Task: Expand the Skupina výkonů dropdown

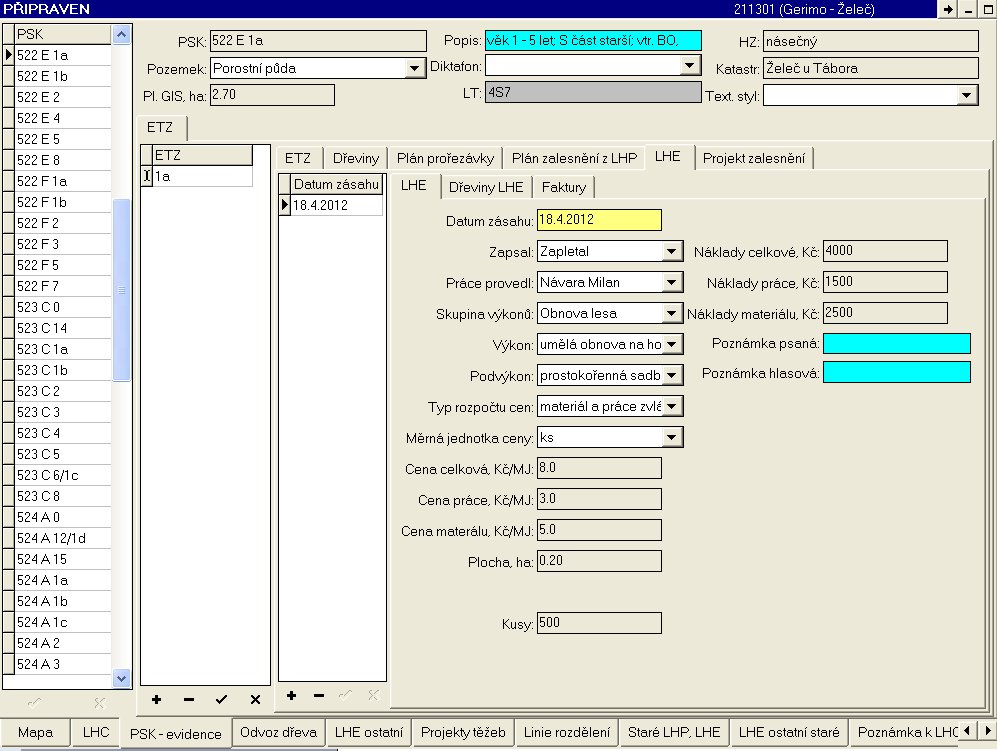Action: pos(671,313)
